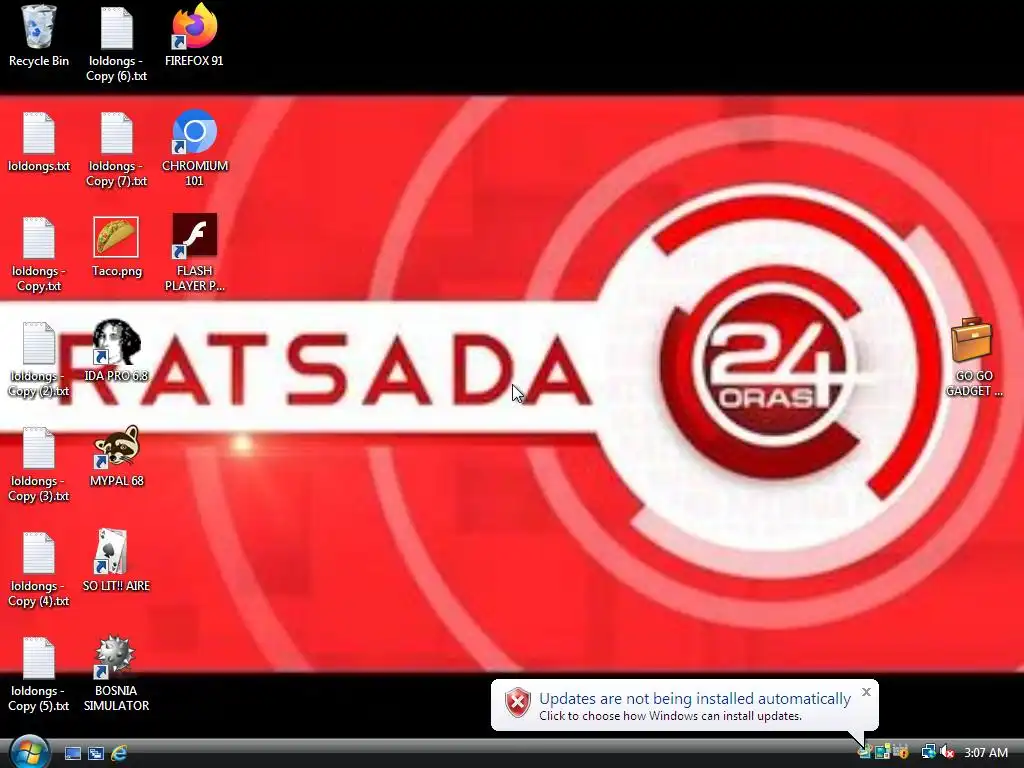Click the 3:07 AM taskbar clock
The image size is (1024, 768).
coord(986,752)
